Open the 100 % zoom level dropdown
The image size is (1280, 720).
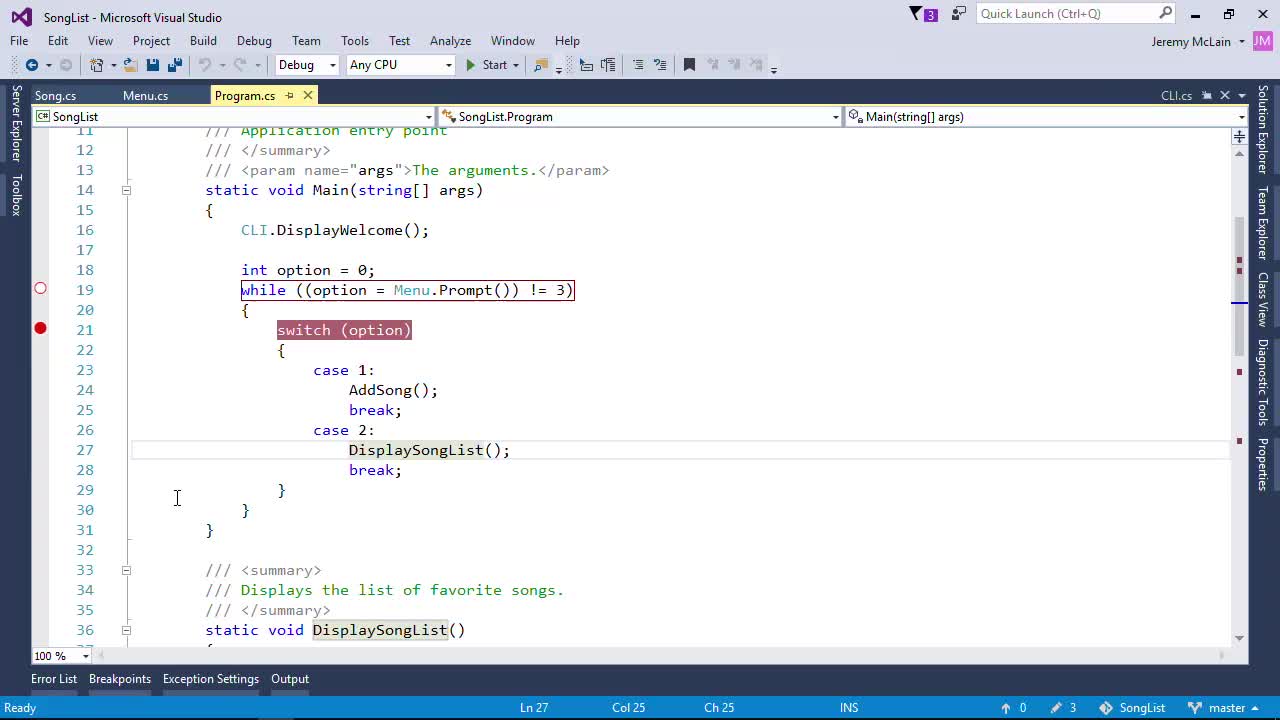[62, 656]
